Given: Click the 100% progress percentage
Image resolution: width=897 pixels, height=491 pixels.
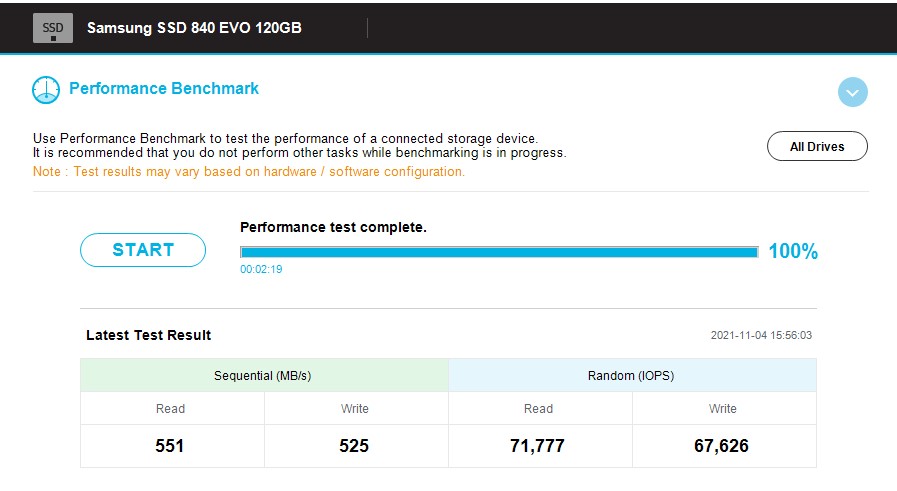Looking at the screenshot, I should (793, 252).
